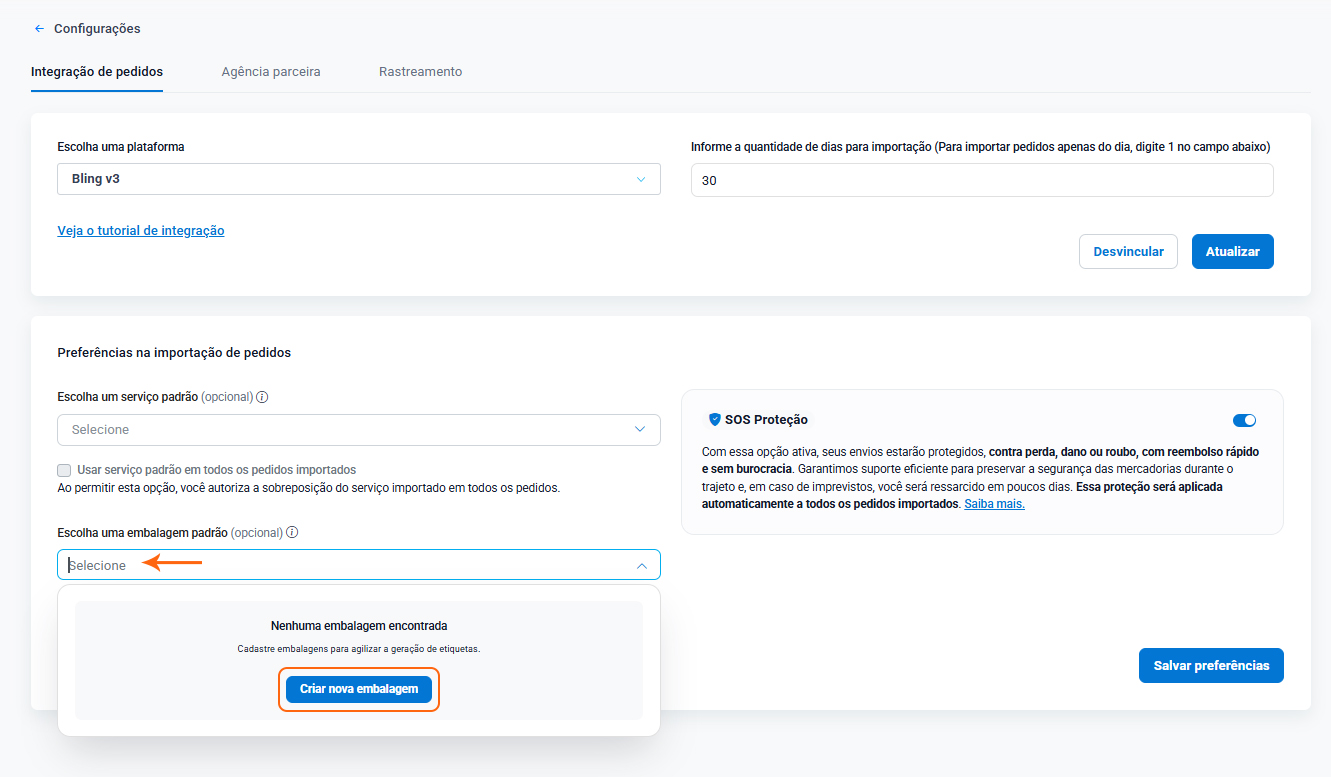Viewport: 1331px width, 777px height.
Task: Select the Integração de pedidos tab
Action: point(97,72)
